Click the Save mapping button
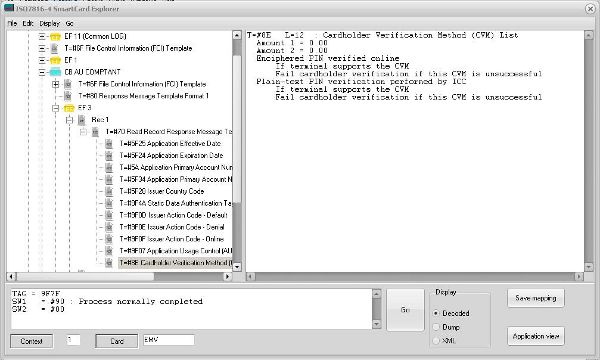The height and width of the screenshot is (360, 600). [536, 298]
